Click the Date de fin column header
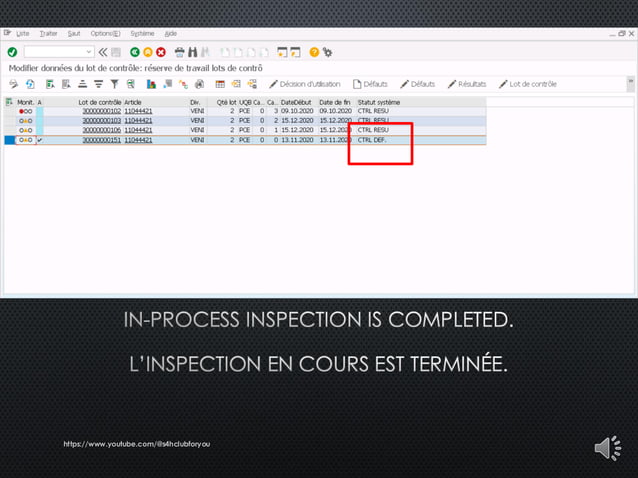The height and width of the screenshot is (478, 638). click(x=334, y=103)
